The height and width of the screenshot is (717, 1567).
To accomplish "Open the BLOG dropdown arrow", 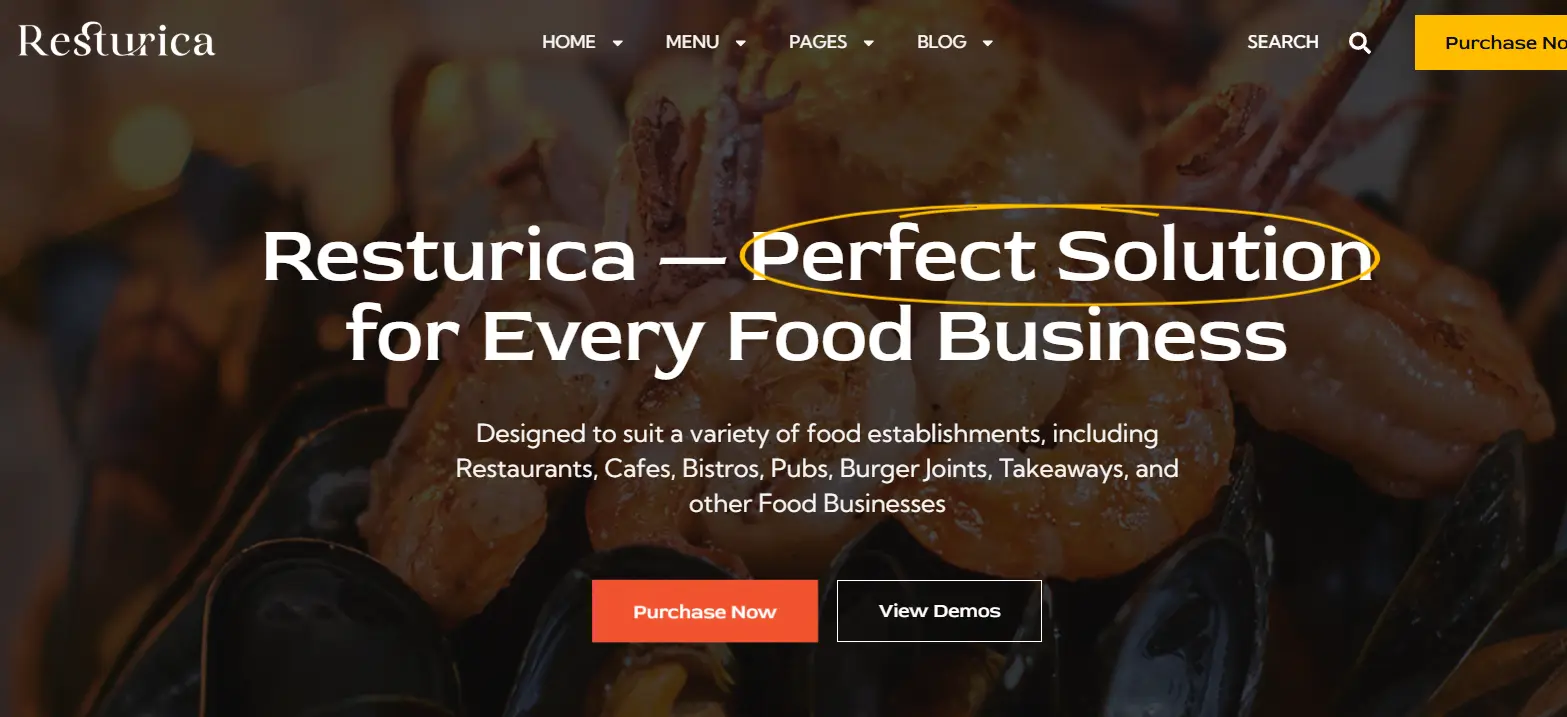I will click(988, 43).
